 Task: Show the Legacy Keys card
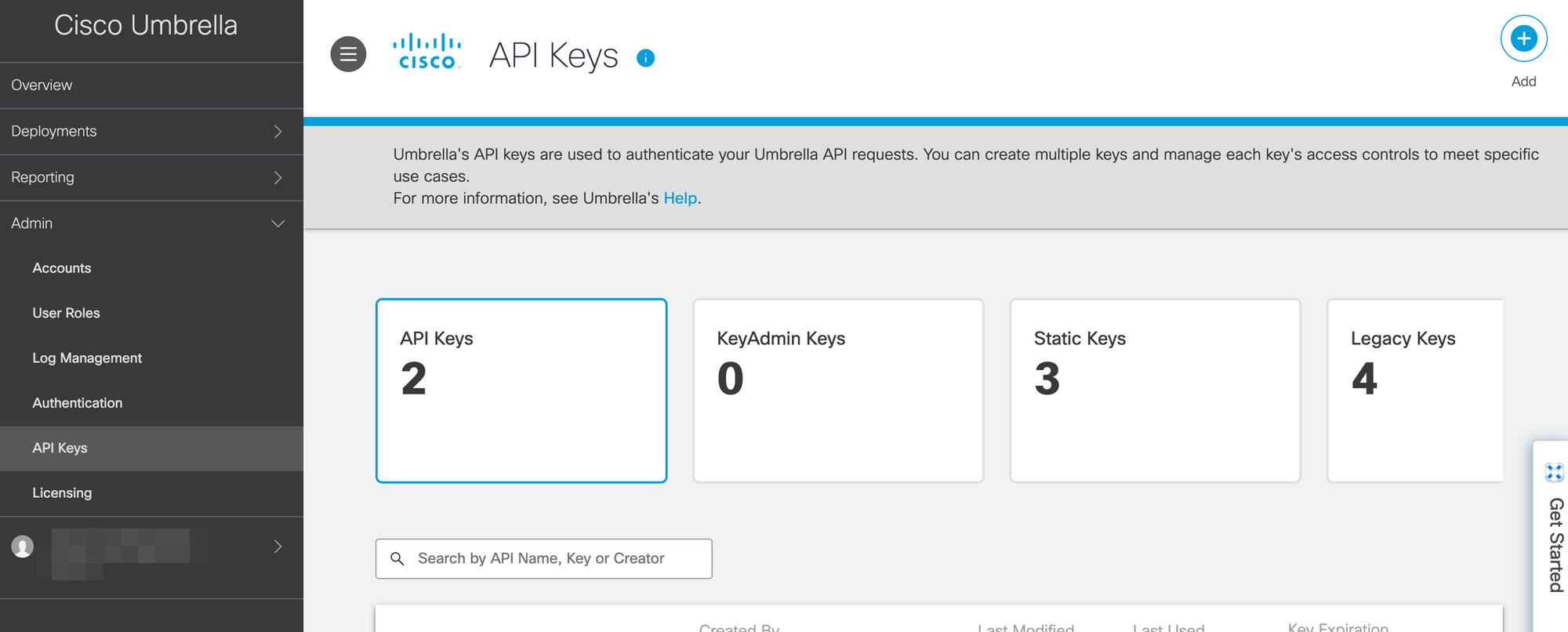point(1414,390)
